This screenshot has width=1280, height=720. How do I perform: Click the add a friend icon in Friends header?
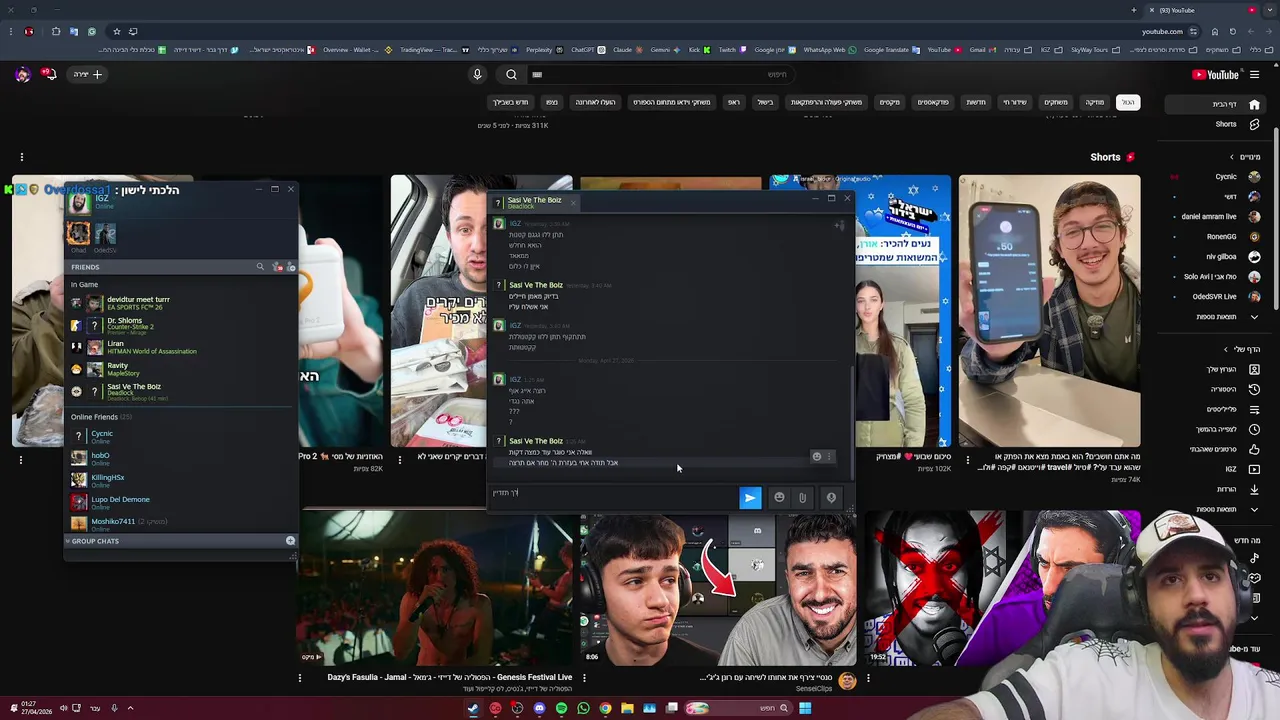point(291,267)
